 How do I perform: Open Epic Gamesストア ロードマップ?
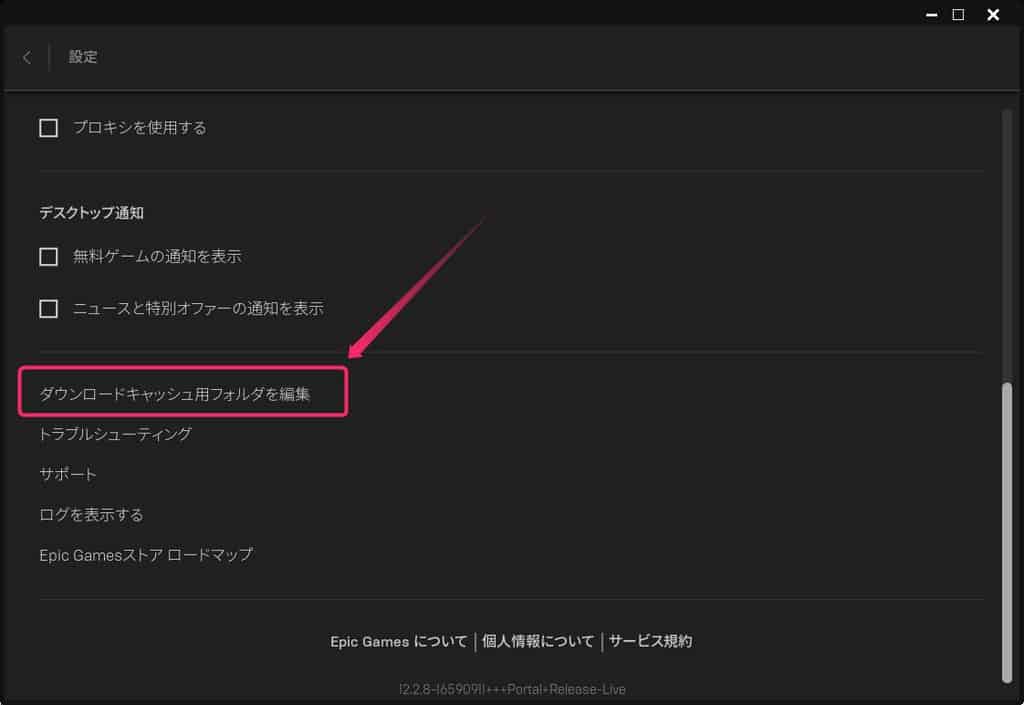(x=146, y=555)
